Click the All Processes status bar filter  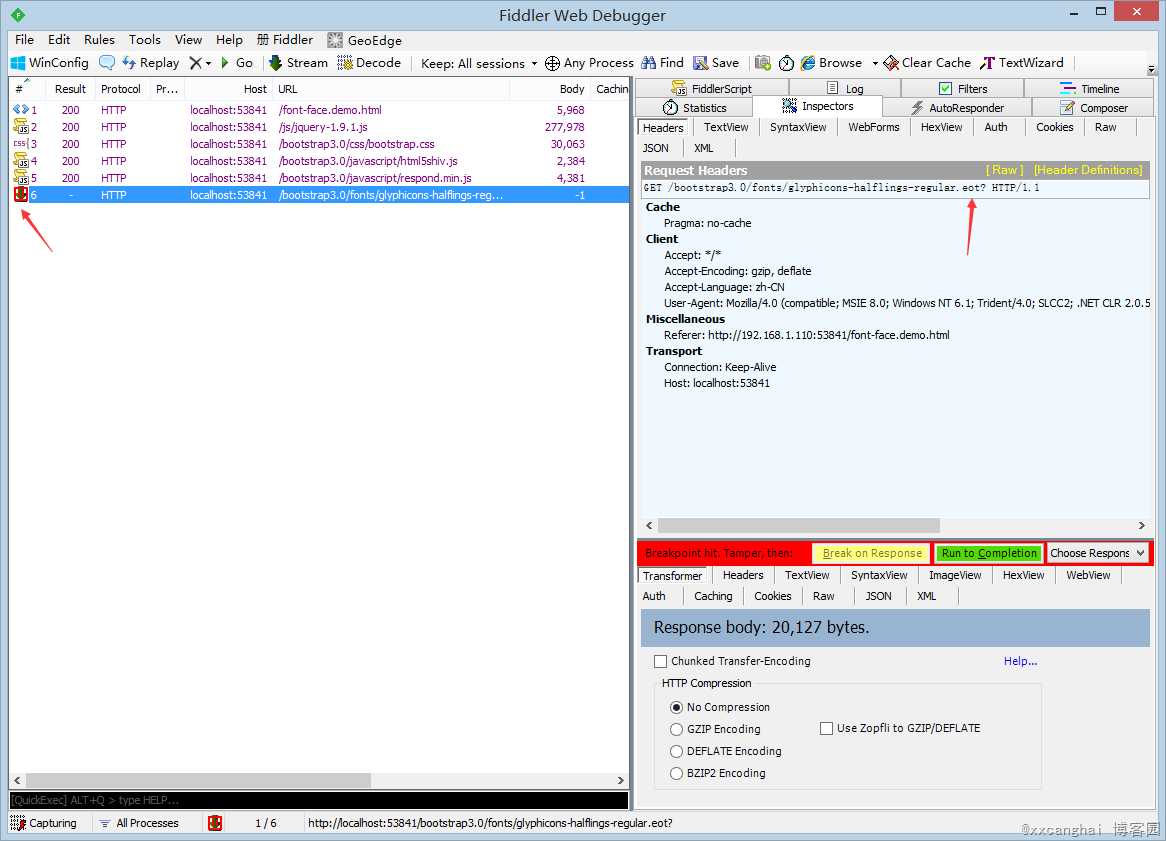click(x=139, y=823)
